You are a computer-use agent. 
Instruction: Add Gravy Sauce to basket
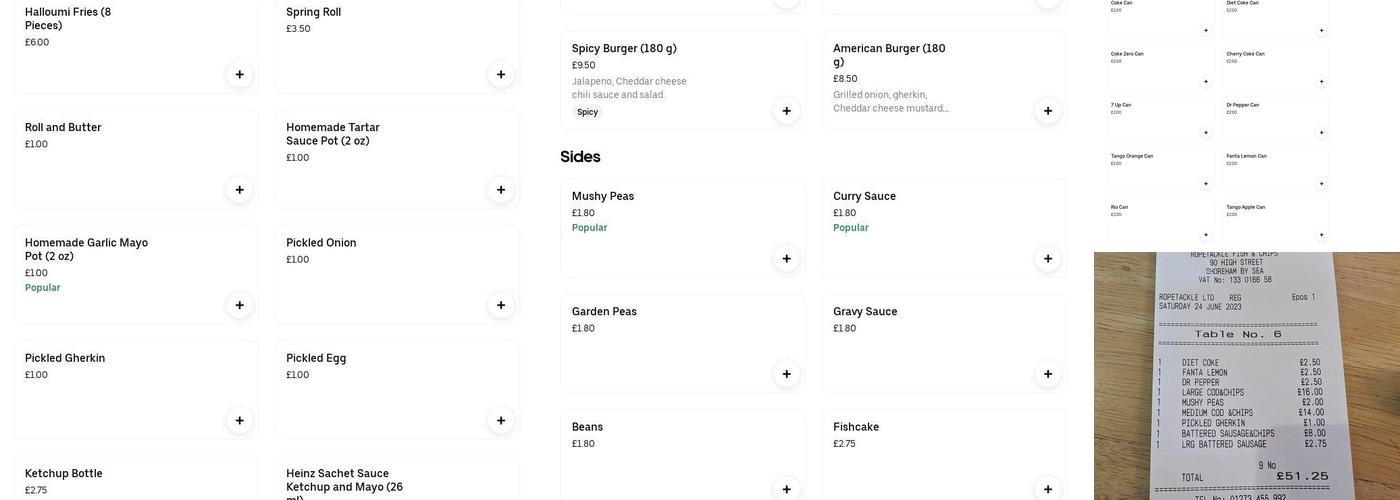1048,374
